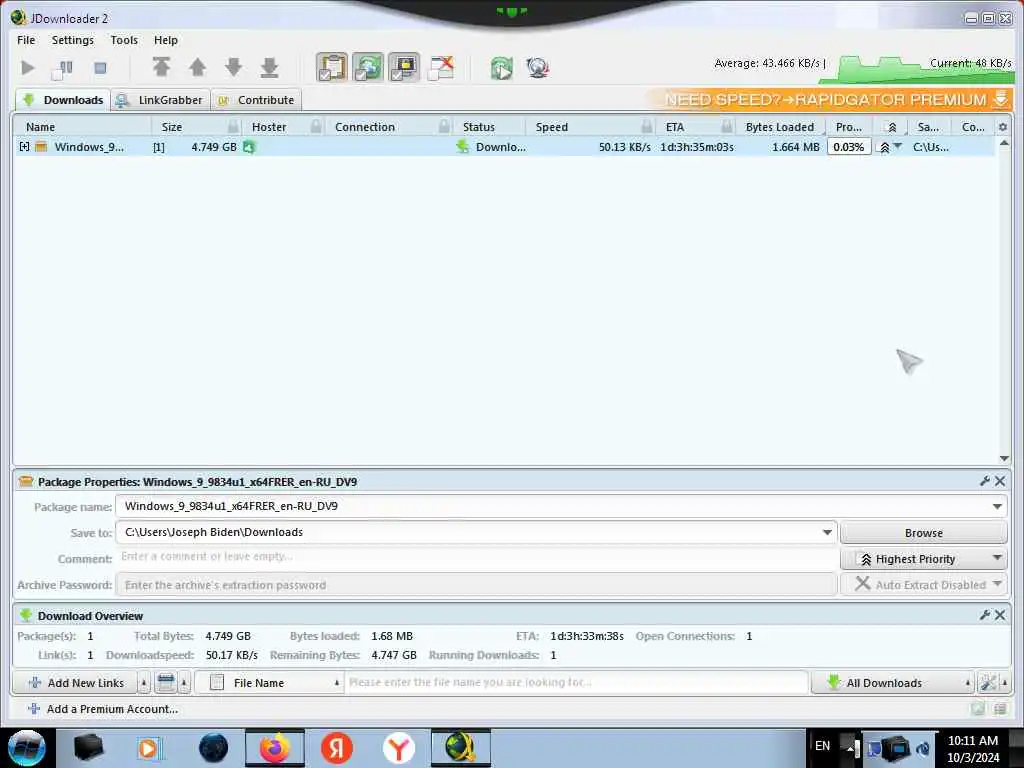Click the Rapidgator Premium banner
This screenshot has width=1024, height=768.
(x=829, y=99)
